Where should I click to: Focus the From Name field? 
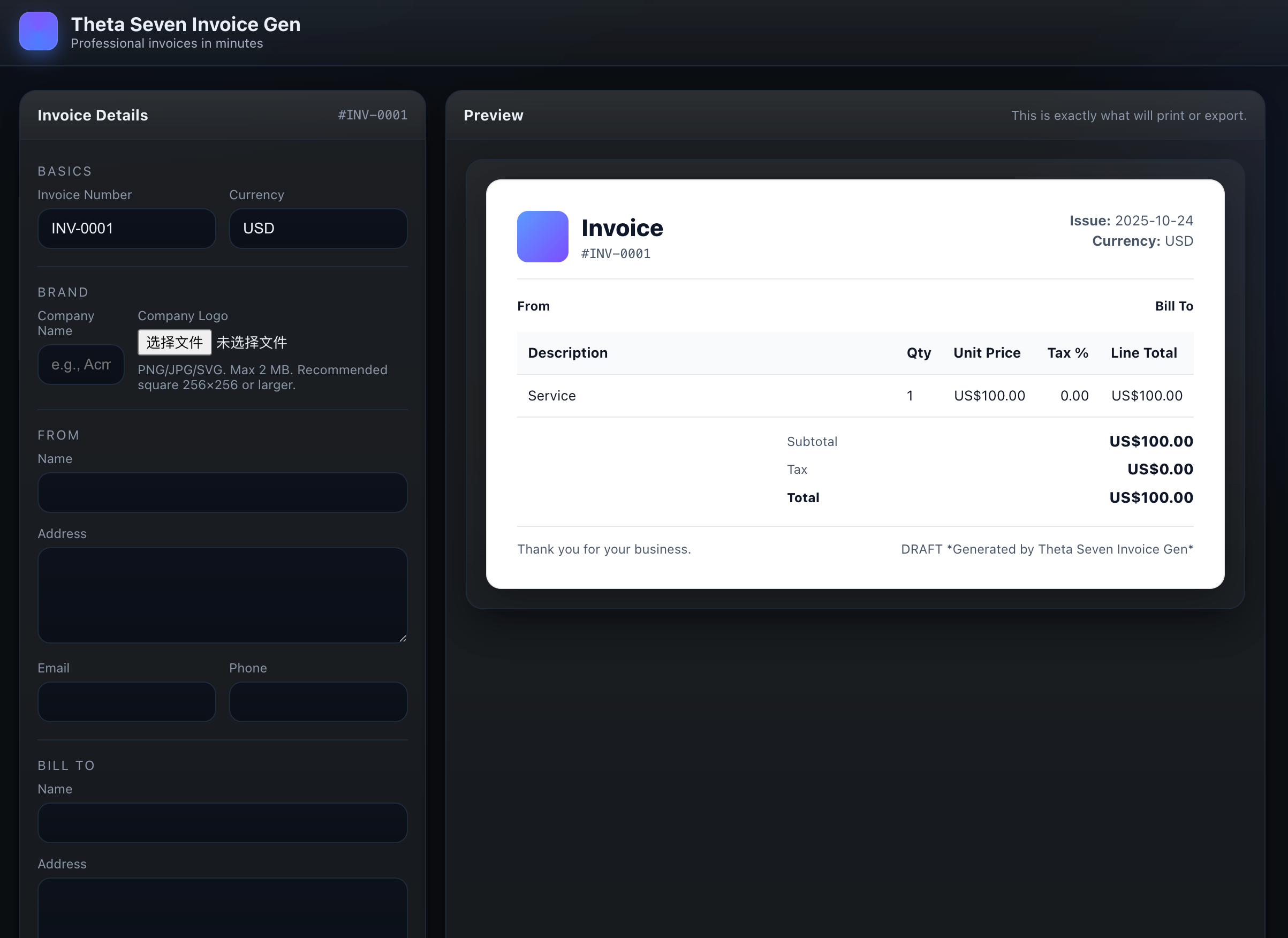[x=222, y=492]
